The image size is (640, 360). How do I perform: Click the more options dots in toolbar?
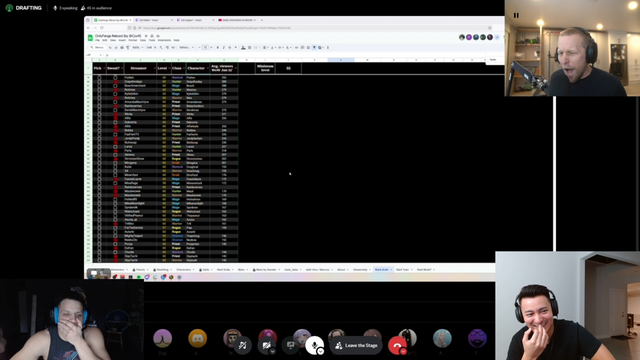(328, 47)
